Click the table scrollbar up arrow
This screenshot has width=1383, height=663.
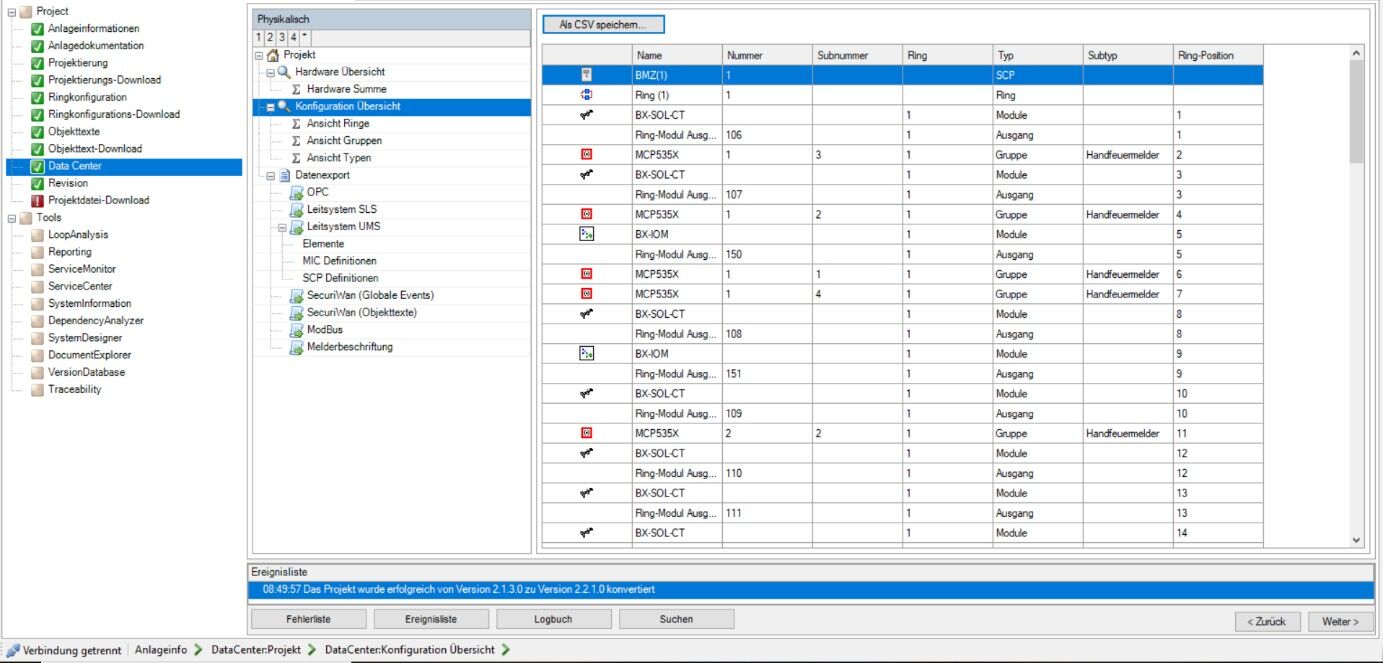[x=1356, y=52]
